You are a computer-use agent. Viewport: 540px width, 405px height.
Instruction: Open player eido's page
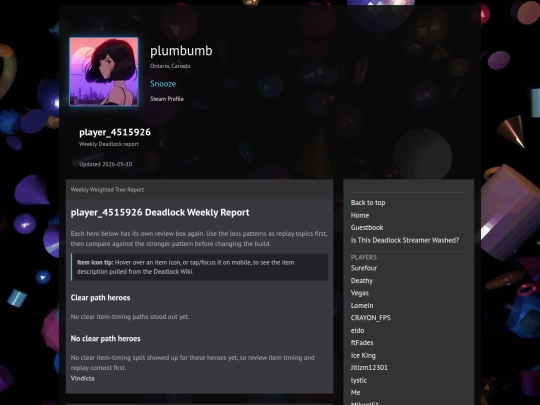coord(357,330)
